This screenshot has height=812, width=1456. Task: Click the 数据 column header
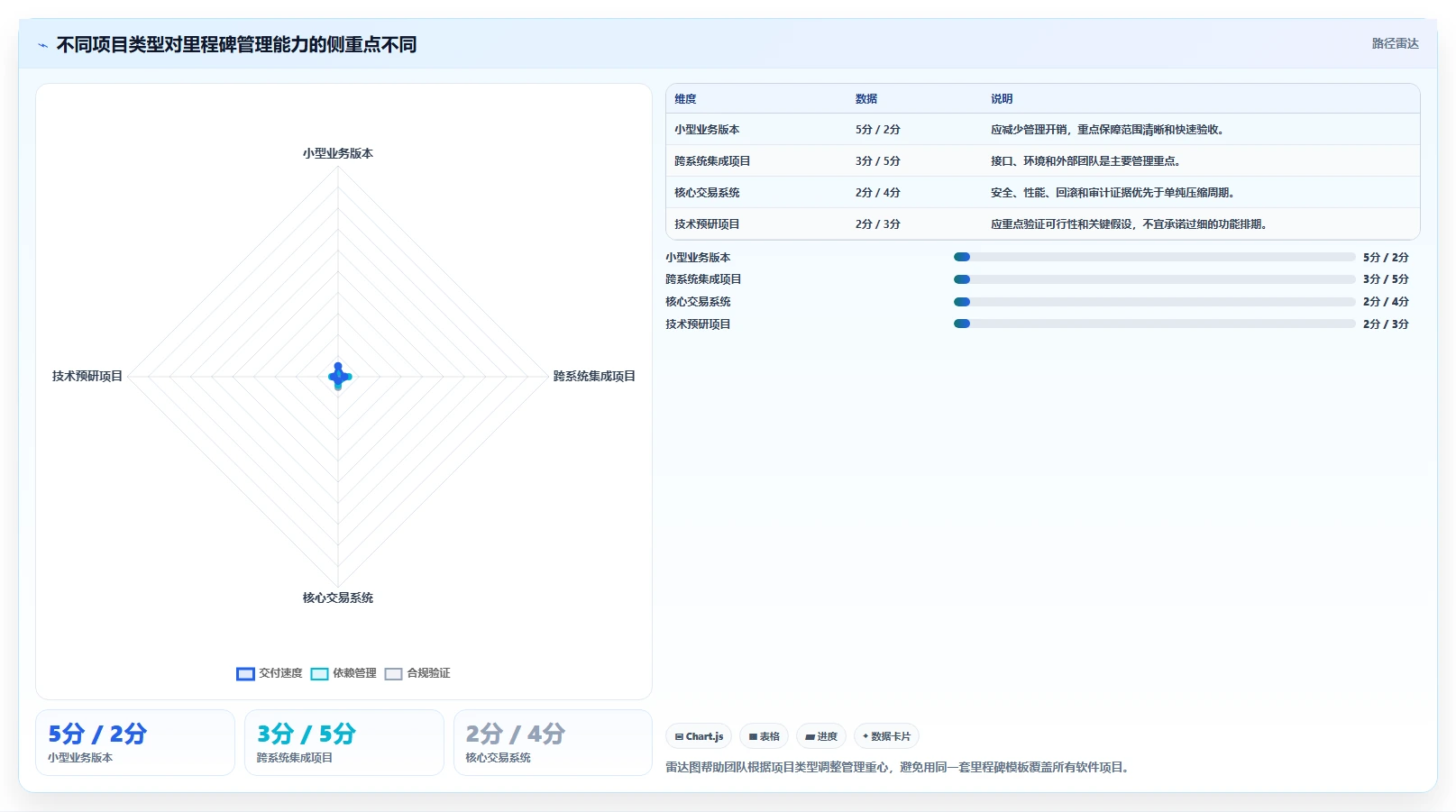coord(866,99)
